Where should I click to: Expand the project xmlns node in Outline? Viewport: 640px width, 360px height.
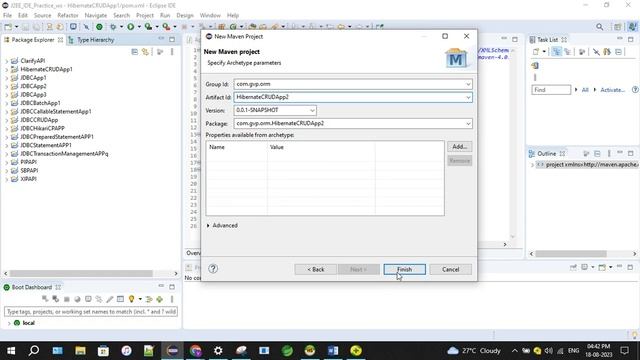click(x=532, y=165)
